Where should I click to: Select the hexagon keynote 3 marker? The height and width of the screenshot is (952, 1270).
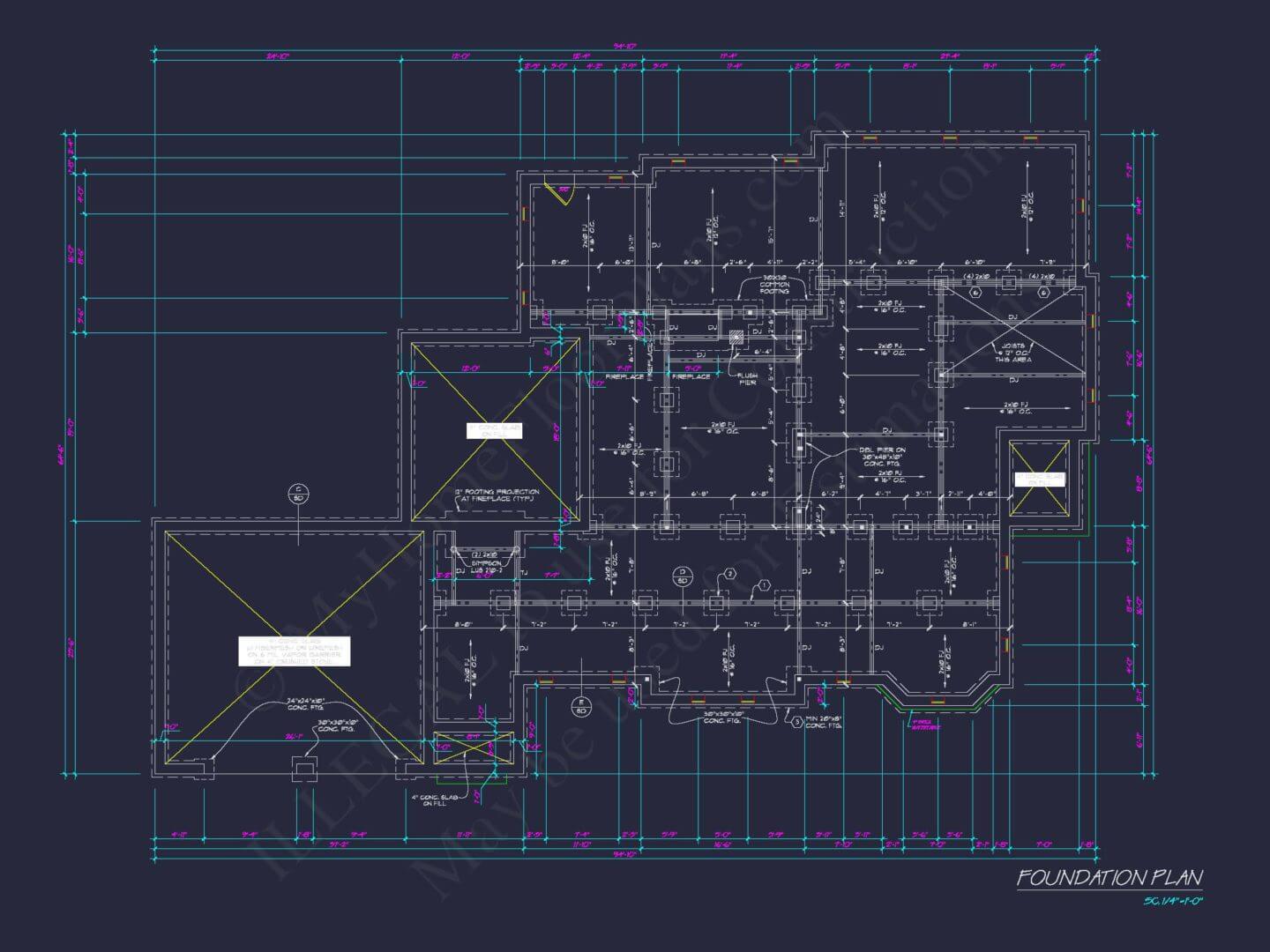point(796,722)
